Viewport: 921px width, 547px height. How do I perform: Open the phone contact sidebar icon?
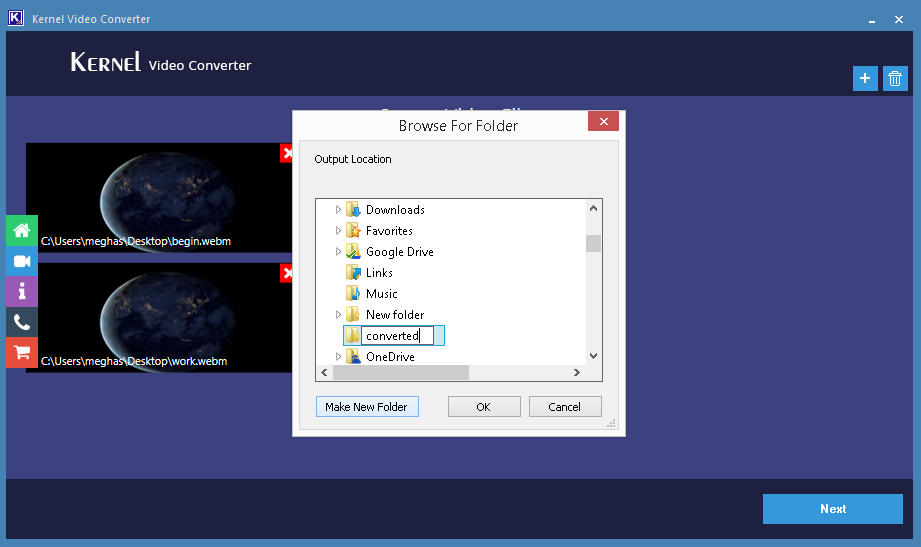click(x=22, y=322)
